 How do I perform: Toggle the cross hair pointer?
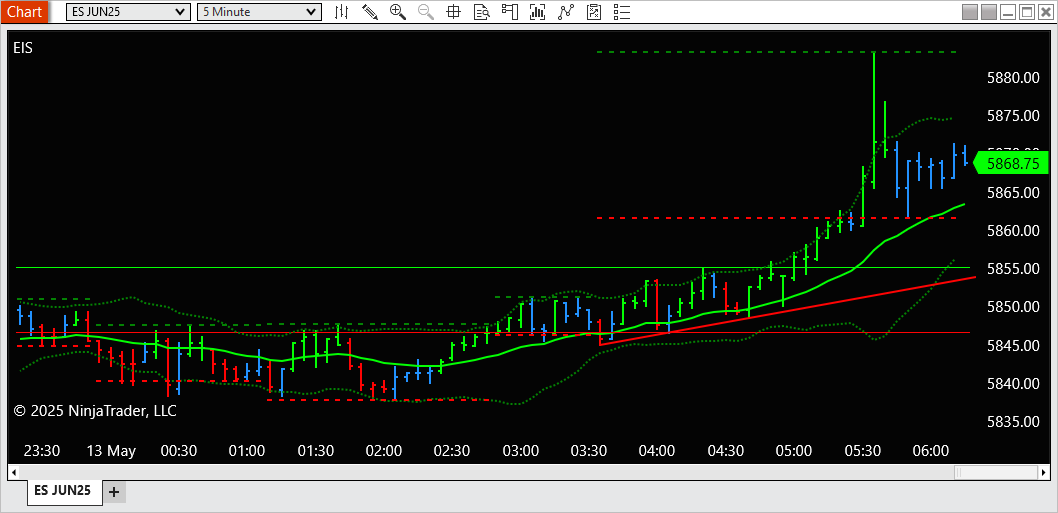453,11
